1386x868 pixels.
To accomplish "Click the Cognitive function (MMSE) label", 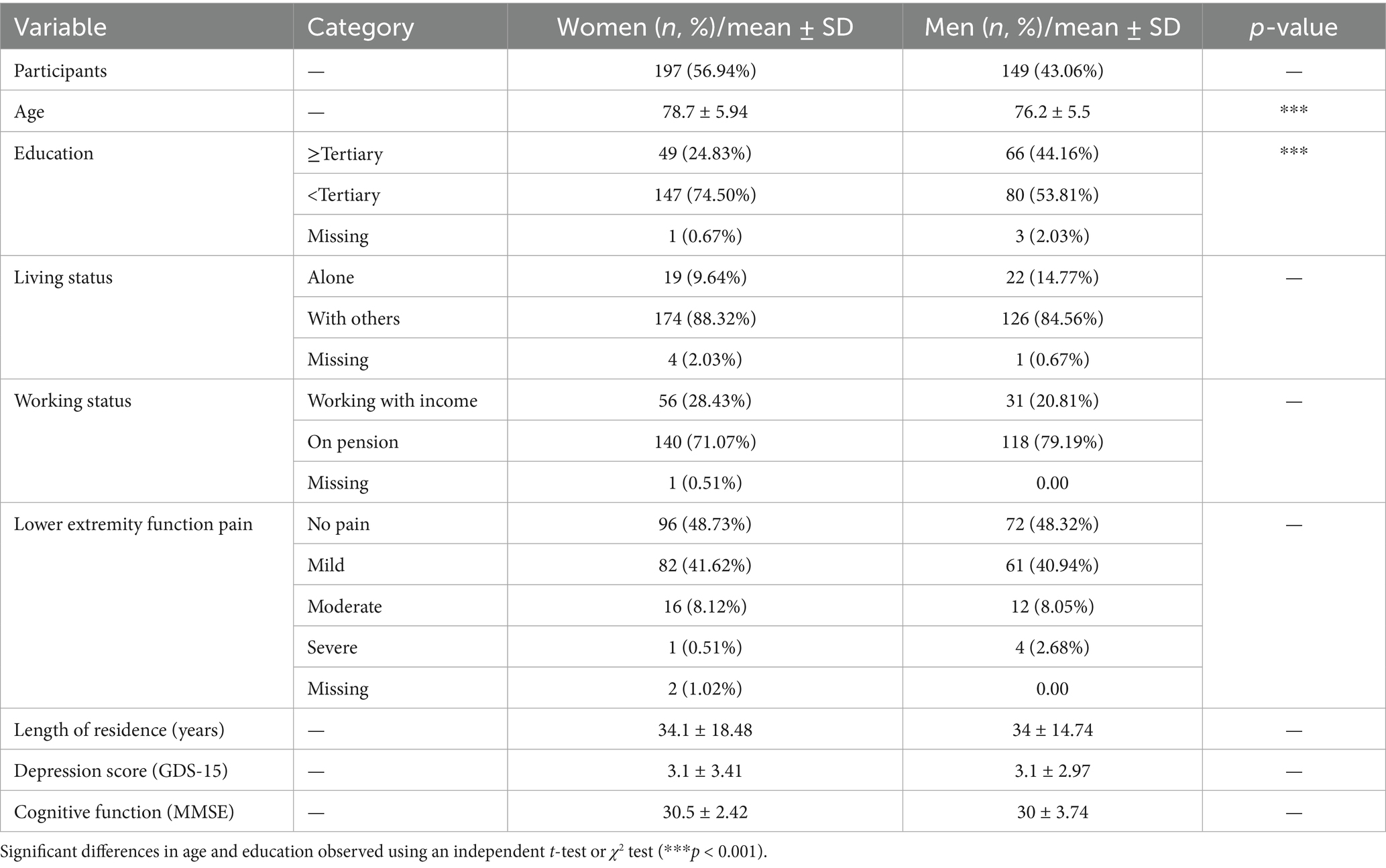I will click(x=124, y=812).
